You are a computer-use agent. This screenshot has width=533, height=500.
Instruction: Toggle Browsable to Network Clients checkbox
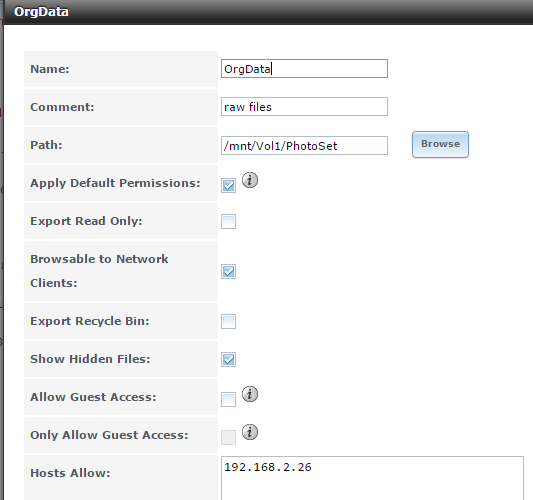(x=228, y=272)
